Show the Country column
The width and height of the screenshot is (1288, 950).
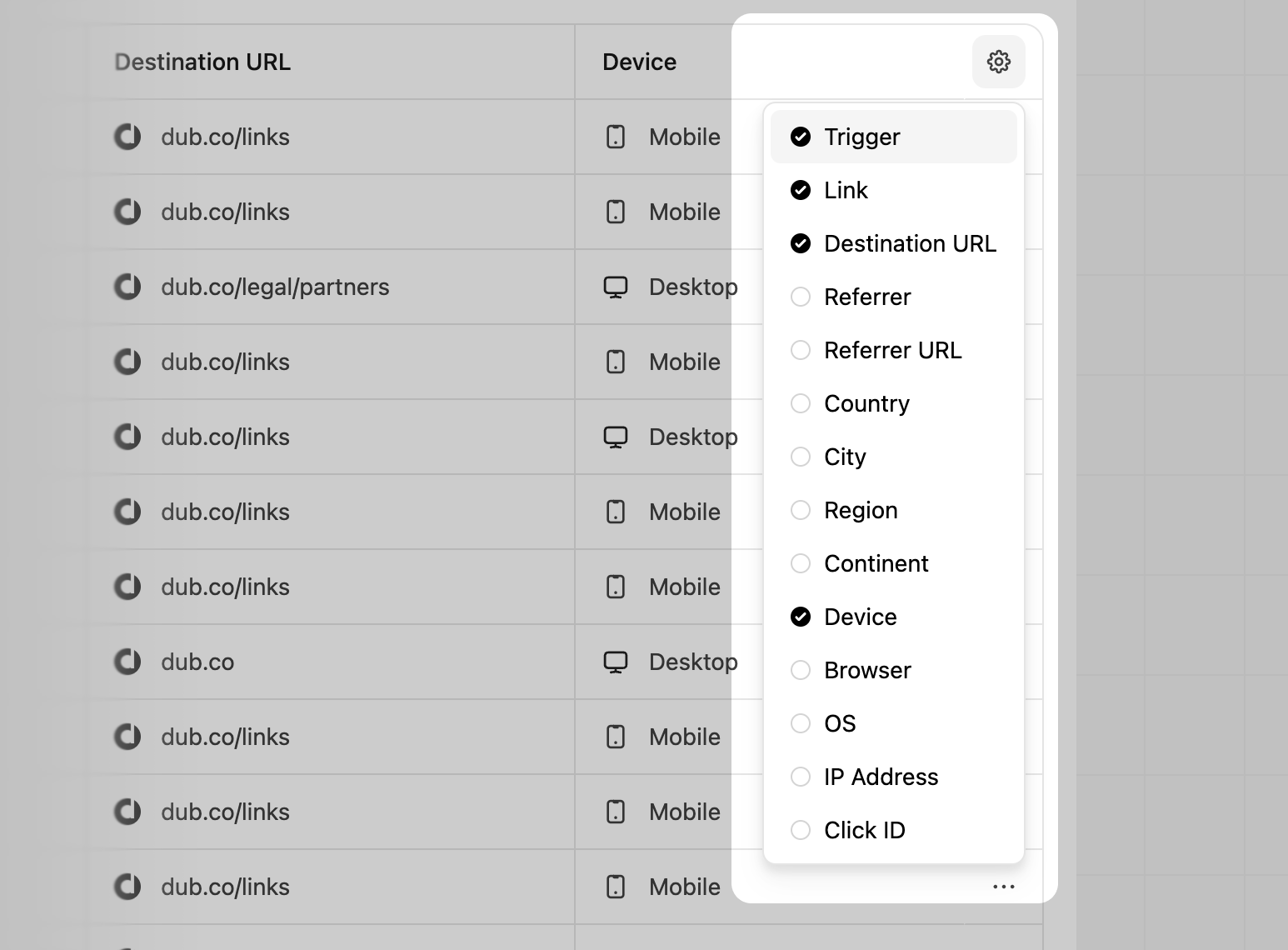point(893,403)
